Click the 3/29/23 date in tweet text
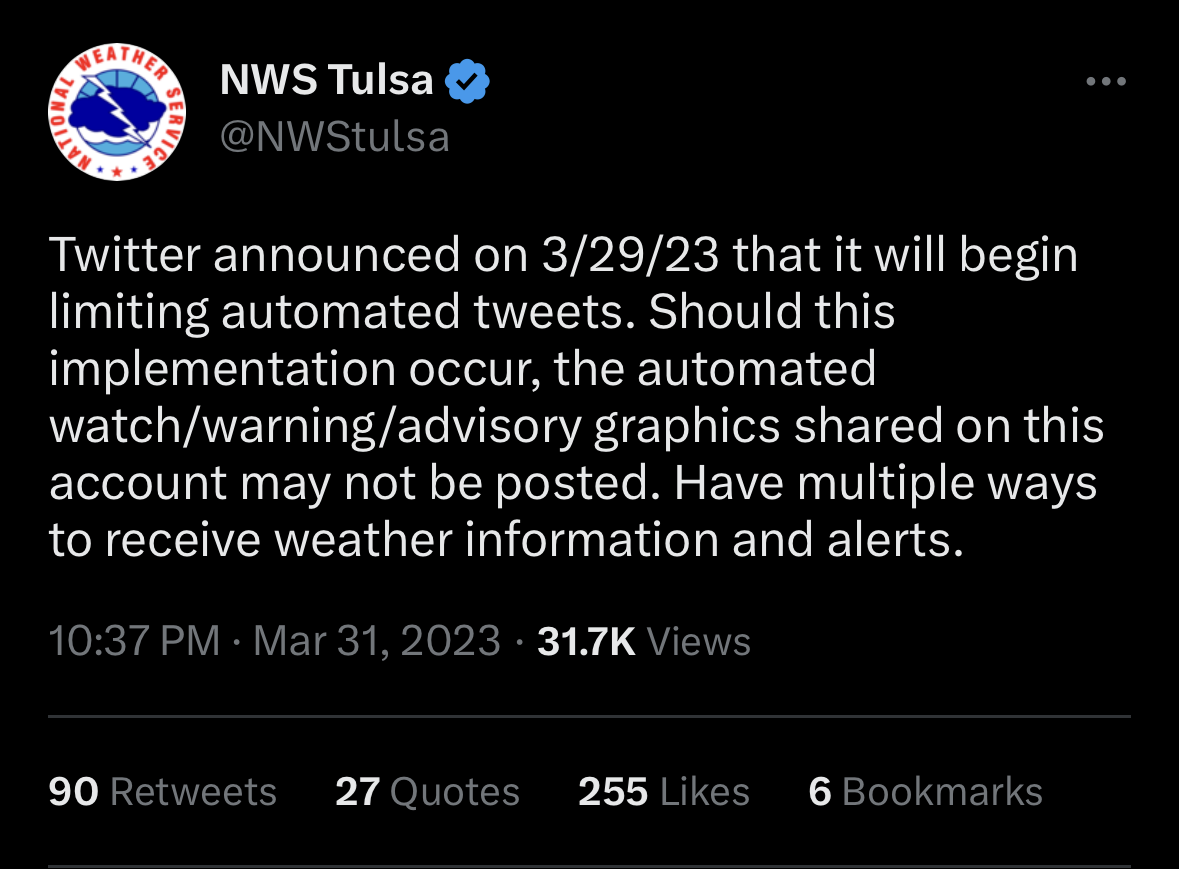 pos(630,254)
